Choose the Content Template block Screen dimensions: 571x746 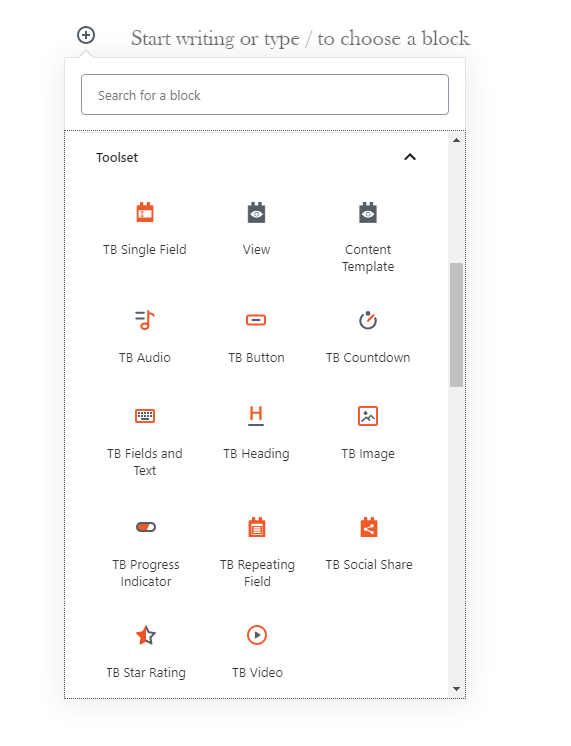coord(368,237)
